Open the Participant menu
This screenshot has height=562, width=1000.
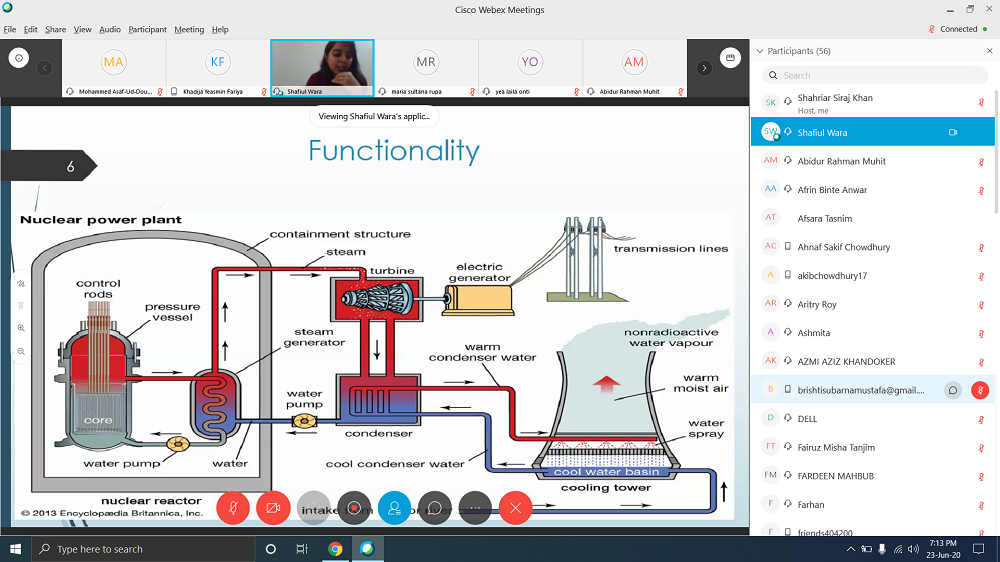click(x=147, y=30)
